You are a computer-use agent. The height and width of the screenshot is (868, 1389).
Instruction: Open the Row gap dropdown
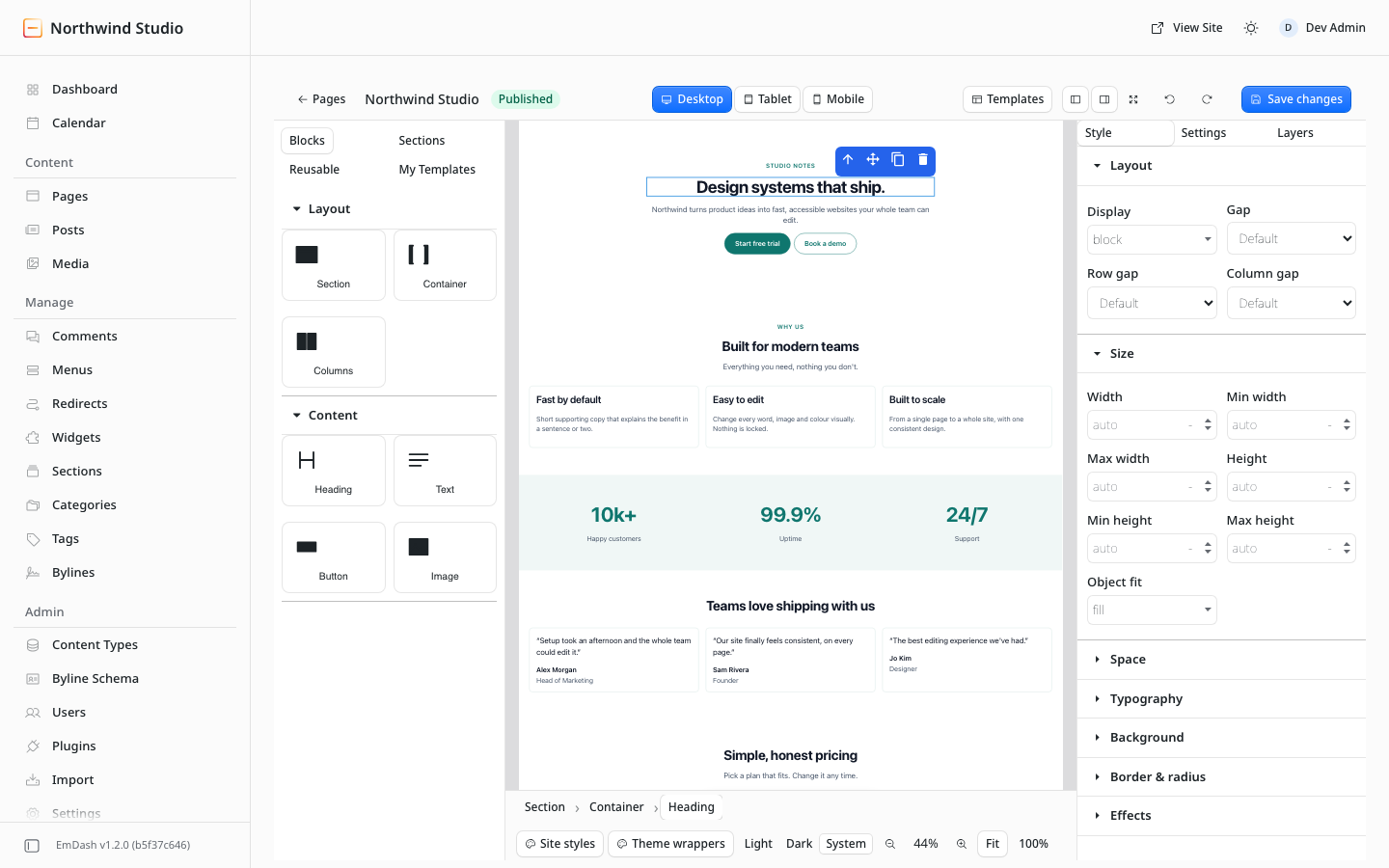1152,303
